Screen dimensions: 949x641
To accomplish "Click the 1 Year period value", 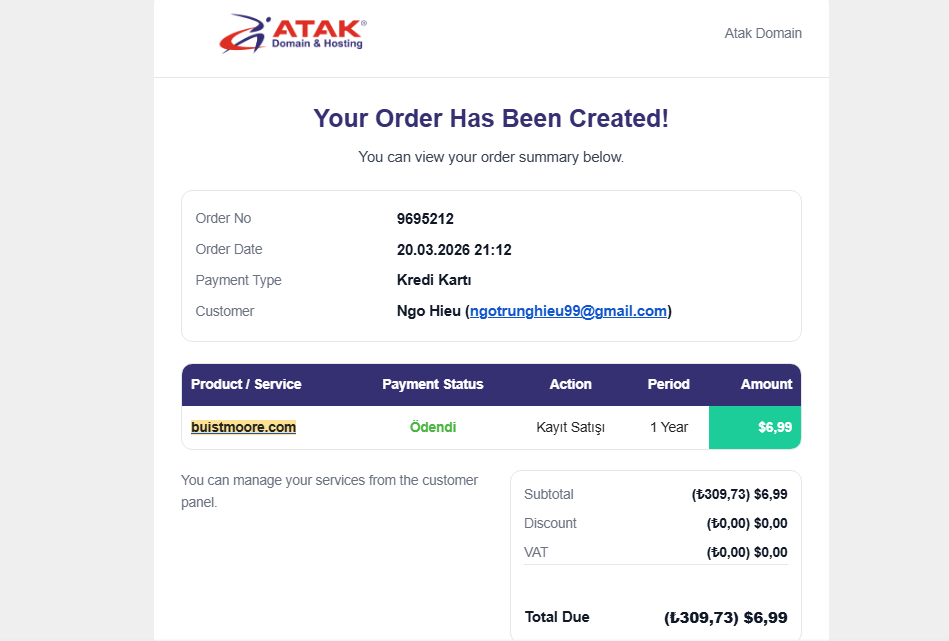I will [x=668, y=427].
